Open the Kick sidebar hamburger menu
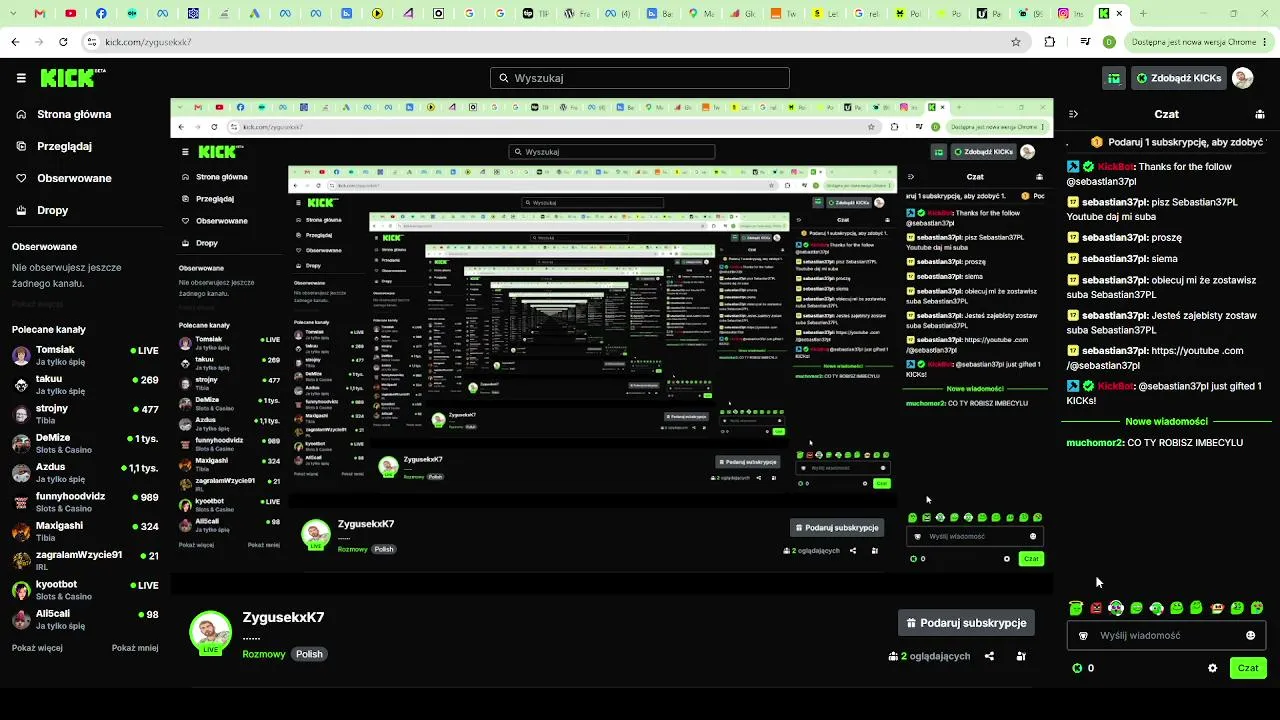 [x=21, y=78]
